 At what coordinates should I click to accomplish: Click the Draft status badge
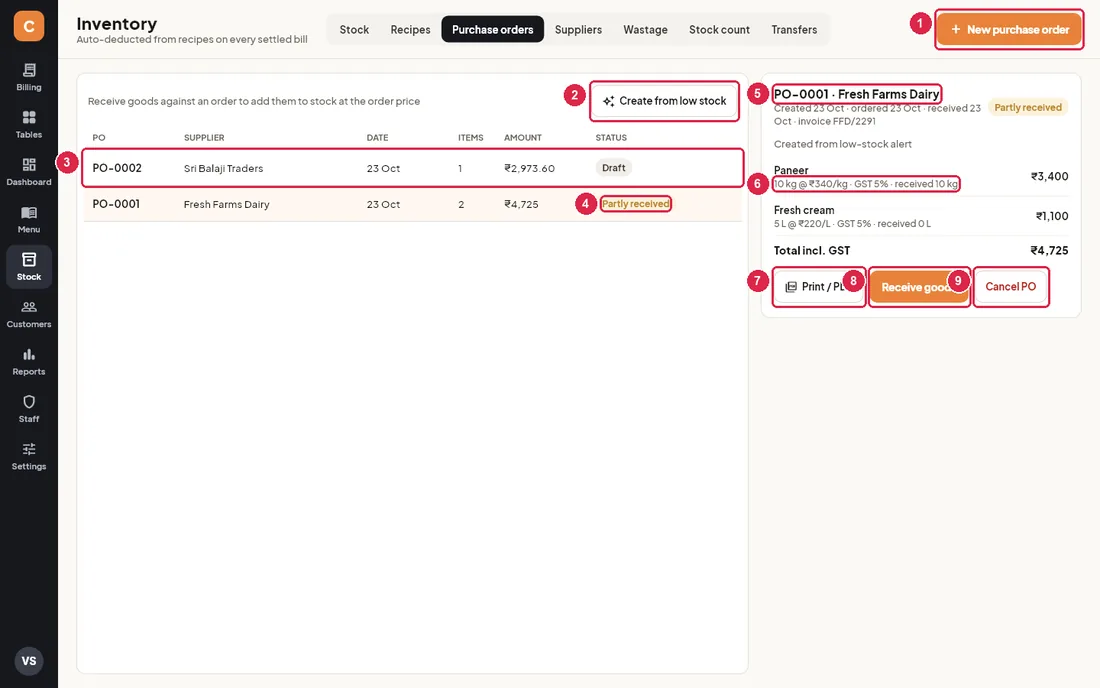pyautogui.click(x=613, y=168)
